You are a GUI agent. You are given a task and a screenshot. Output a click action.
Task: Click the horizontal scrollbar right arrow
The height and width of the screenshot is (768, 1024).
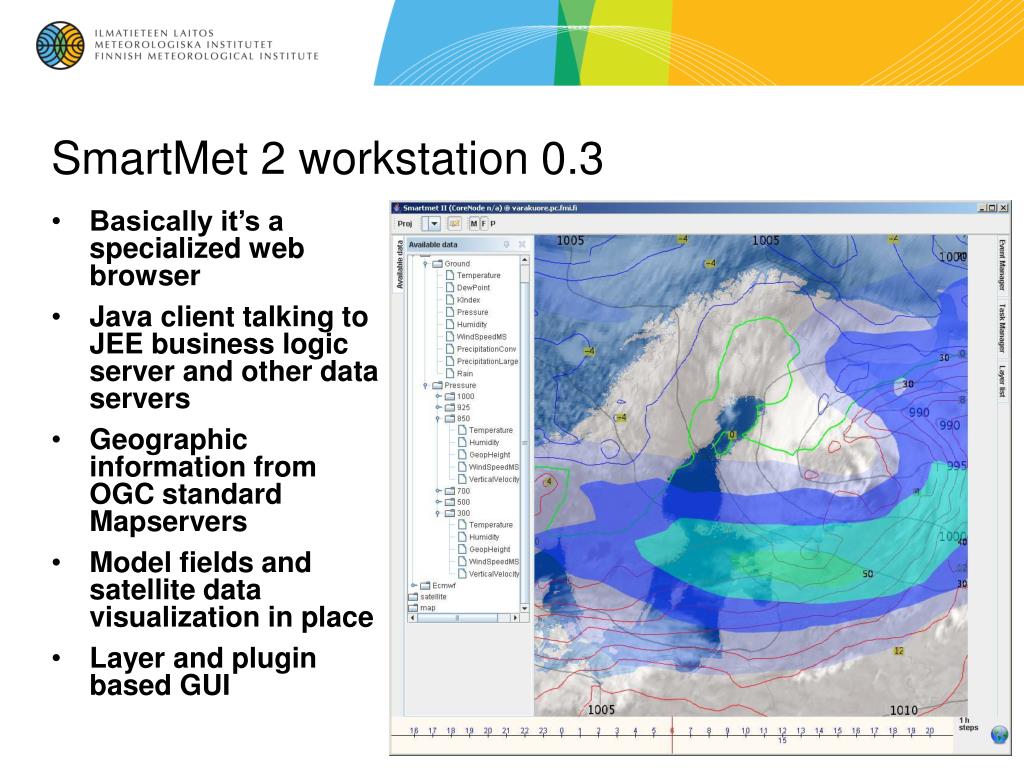515,617
